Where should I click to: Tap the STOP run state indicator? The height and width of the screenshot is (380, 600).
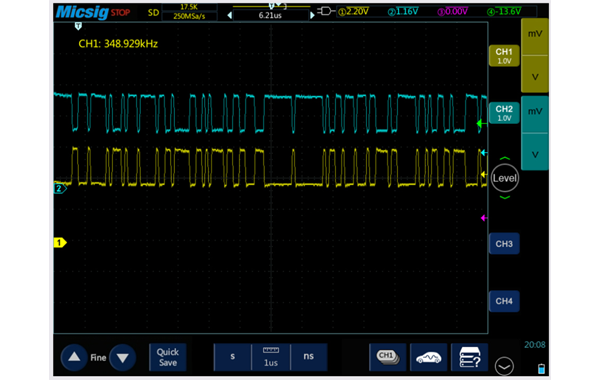121,13
